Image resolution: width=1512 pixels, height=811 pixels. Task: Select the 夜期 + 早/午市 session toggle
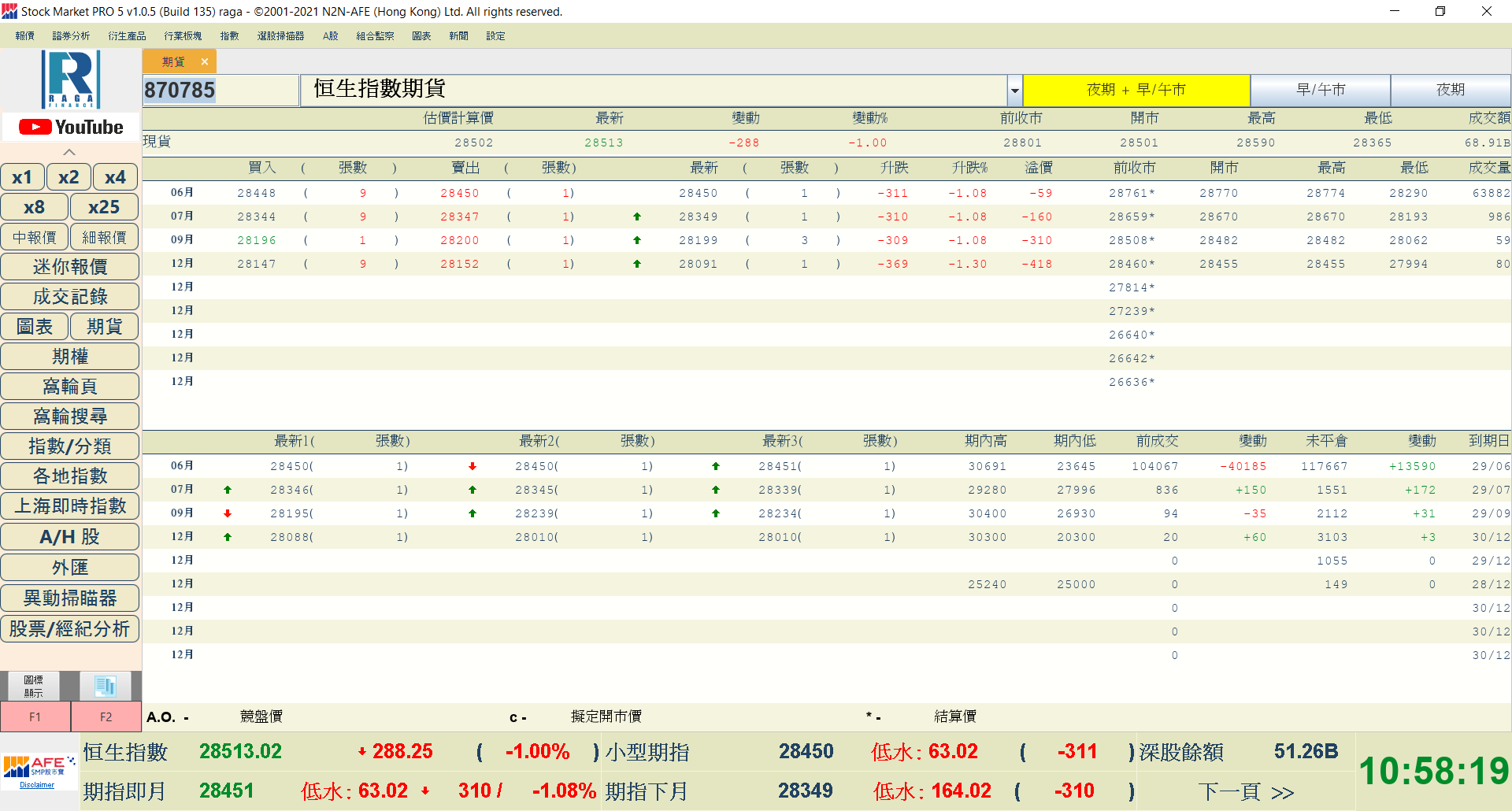point(1136,90)
